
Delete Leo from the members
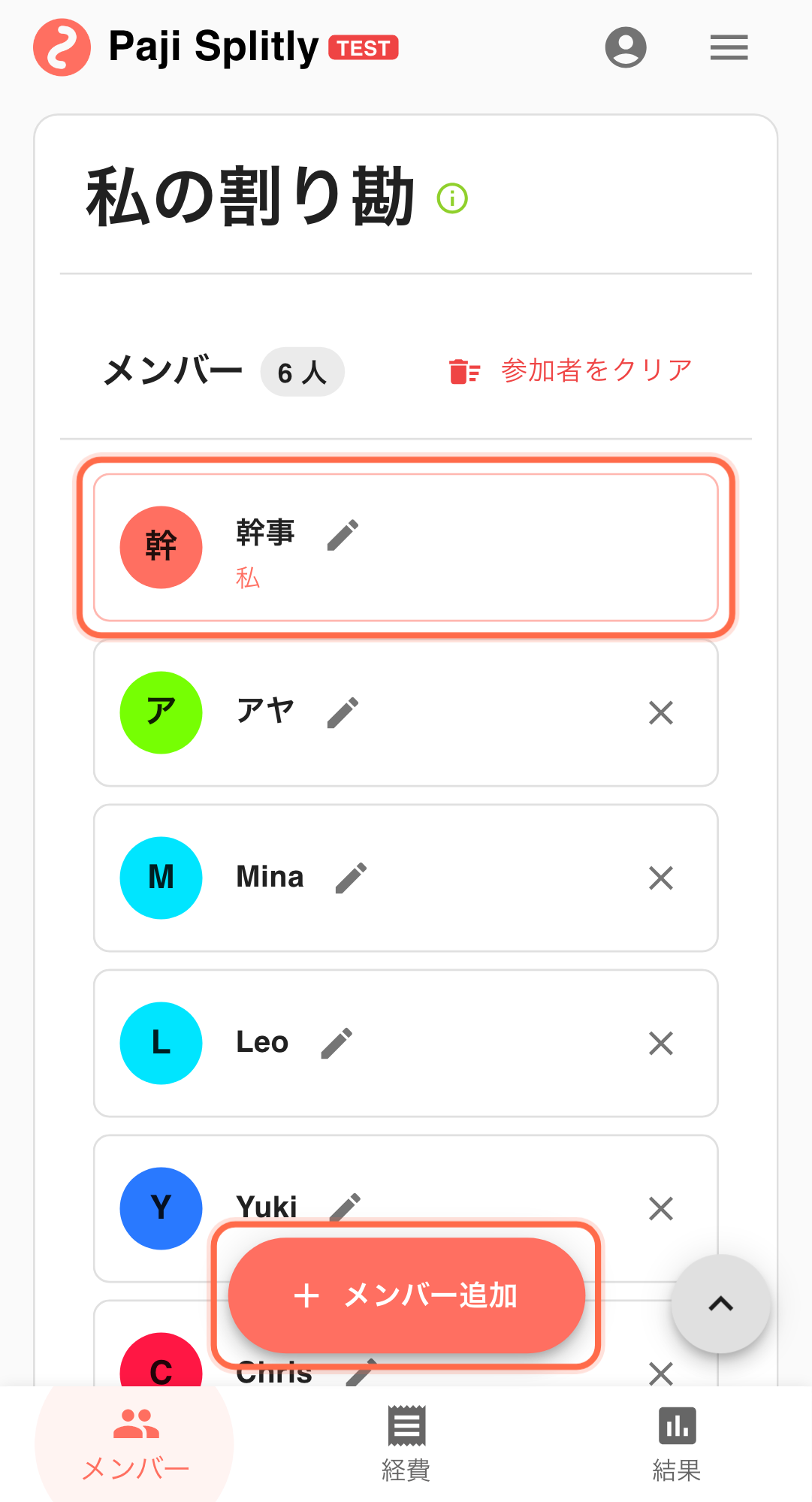(x=660, y=1043)
